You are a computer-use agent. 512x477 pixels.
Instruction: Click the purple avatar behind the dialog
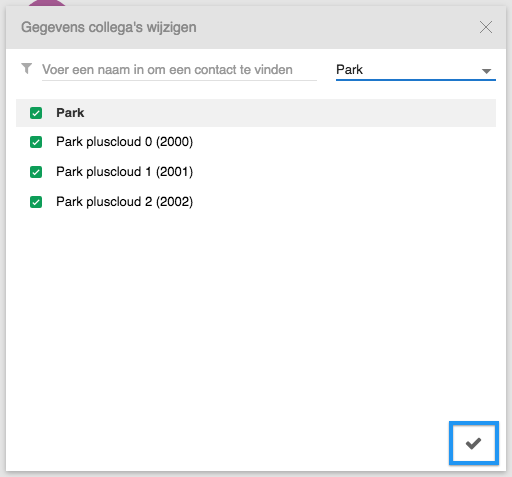tap(47, 3)
